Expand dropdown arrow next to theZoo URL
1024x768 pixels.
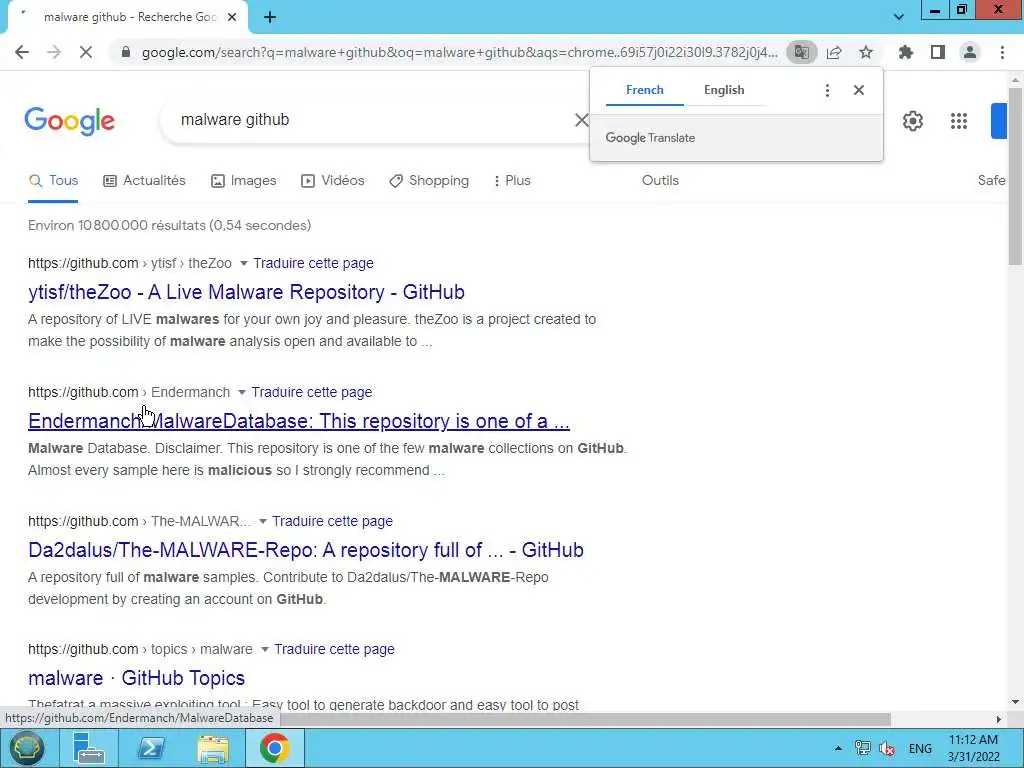(x=244, y=263)
